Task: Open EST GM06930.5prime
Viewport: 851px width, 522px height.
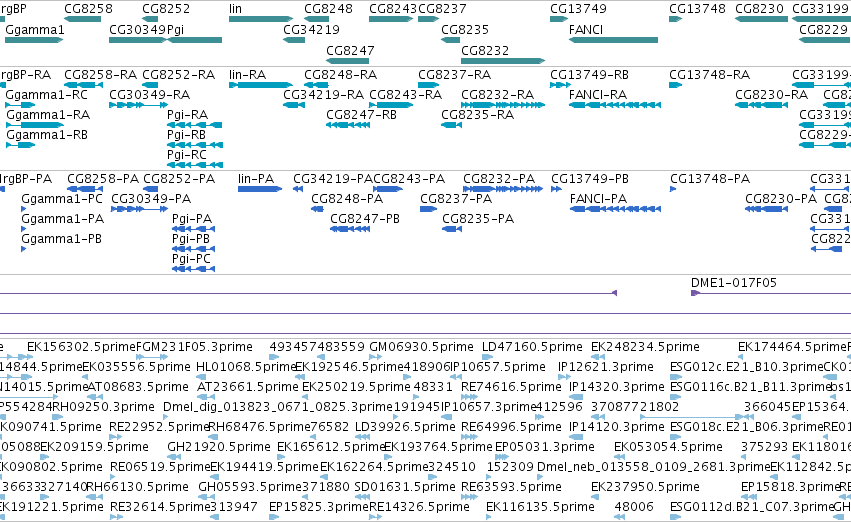Action: [x=421, y=347]
